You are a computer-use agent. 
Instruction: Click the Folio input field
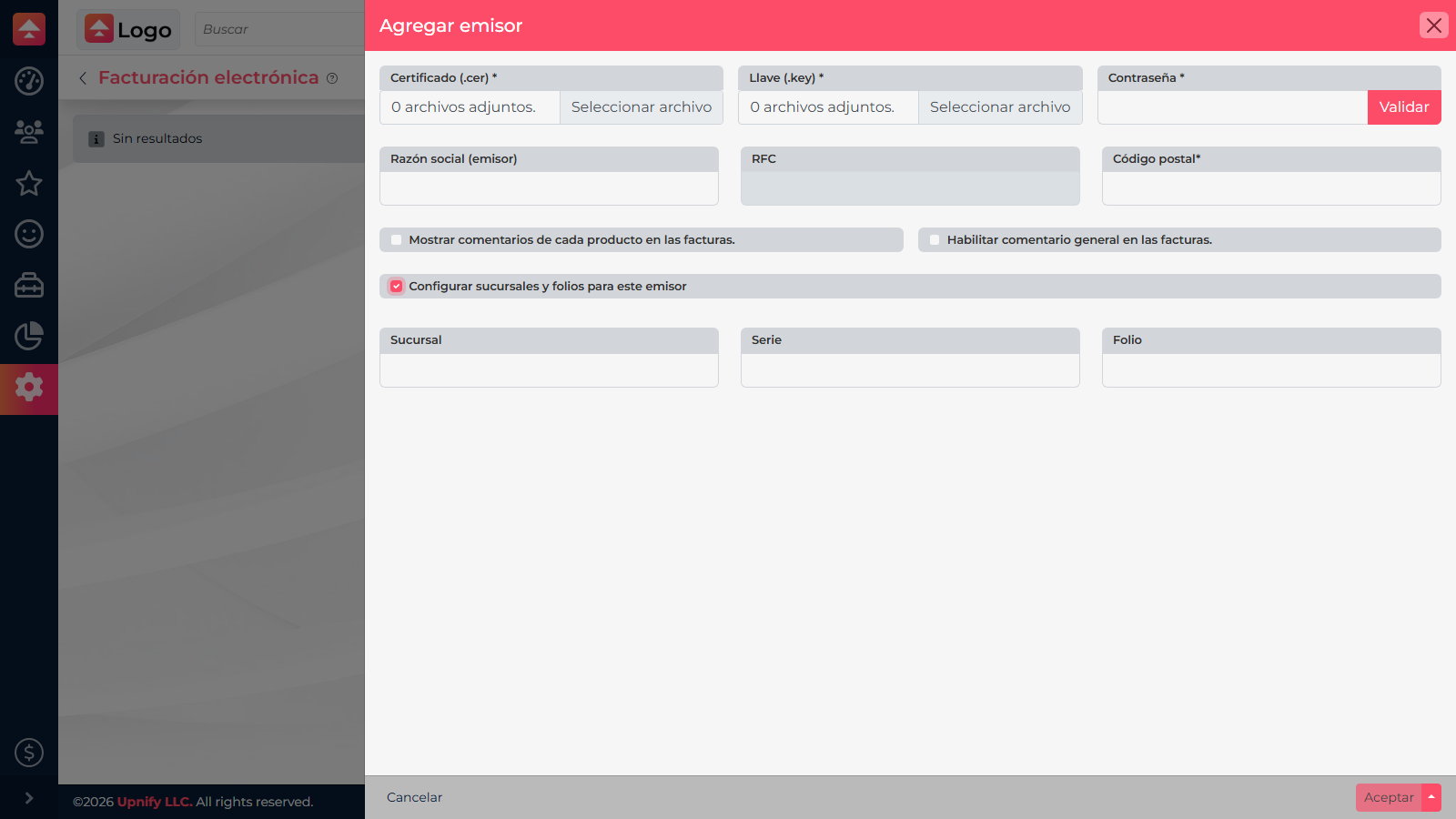[1271, 370]
